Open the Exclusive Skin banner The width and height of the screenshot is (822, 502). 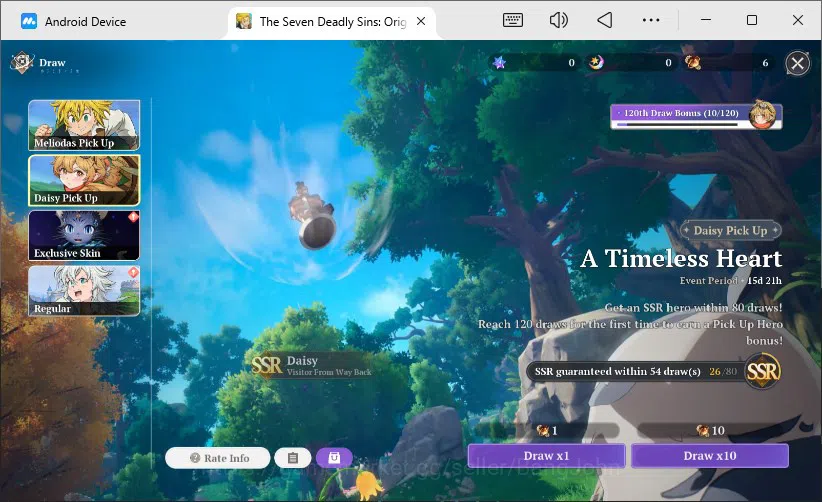[84, 235]
